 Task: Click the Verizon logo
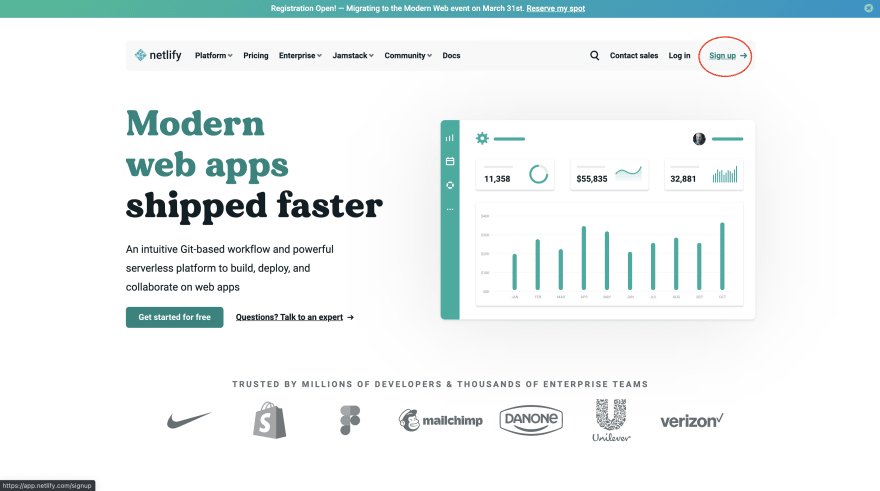692,421
